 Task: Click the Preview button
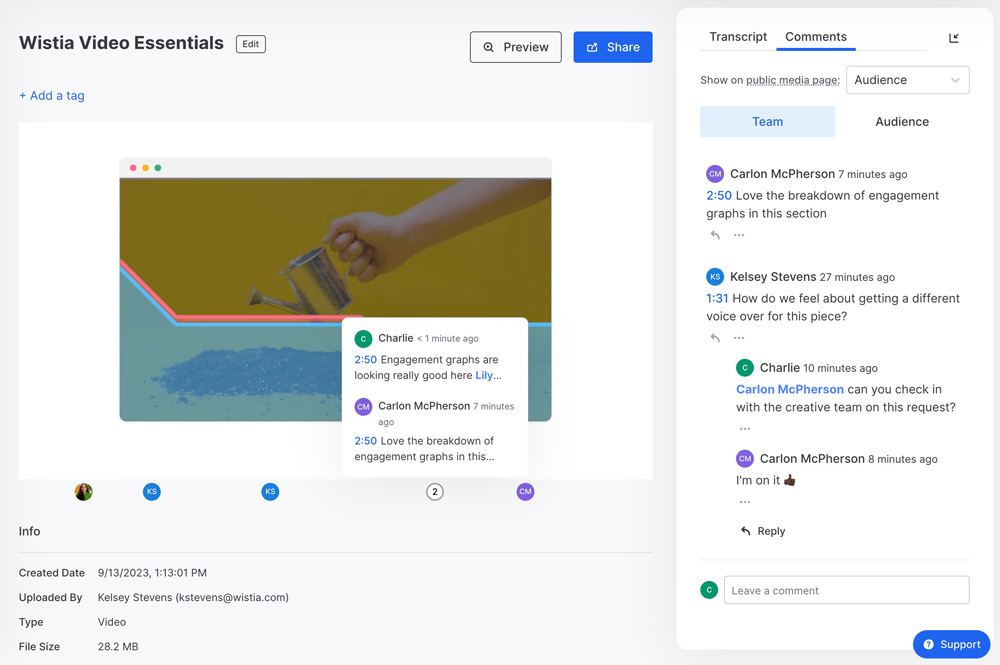tap(516, 47)
